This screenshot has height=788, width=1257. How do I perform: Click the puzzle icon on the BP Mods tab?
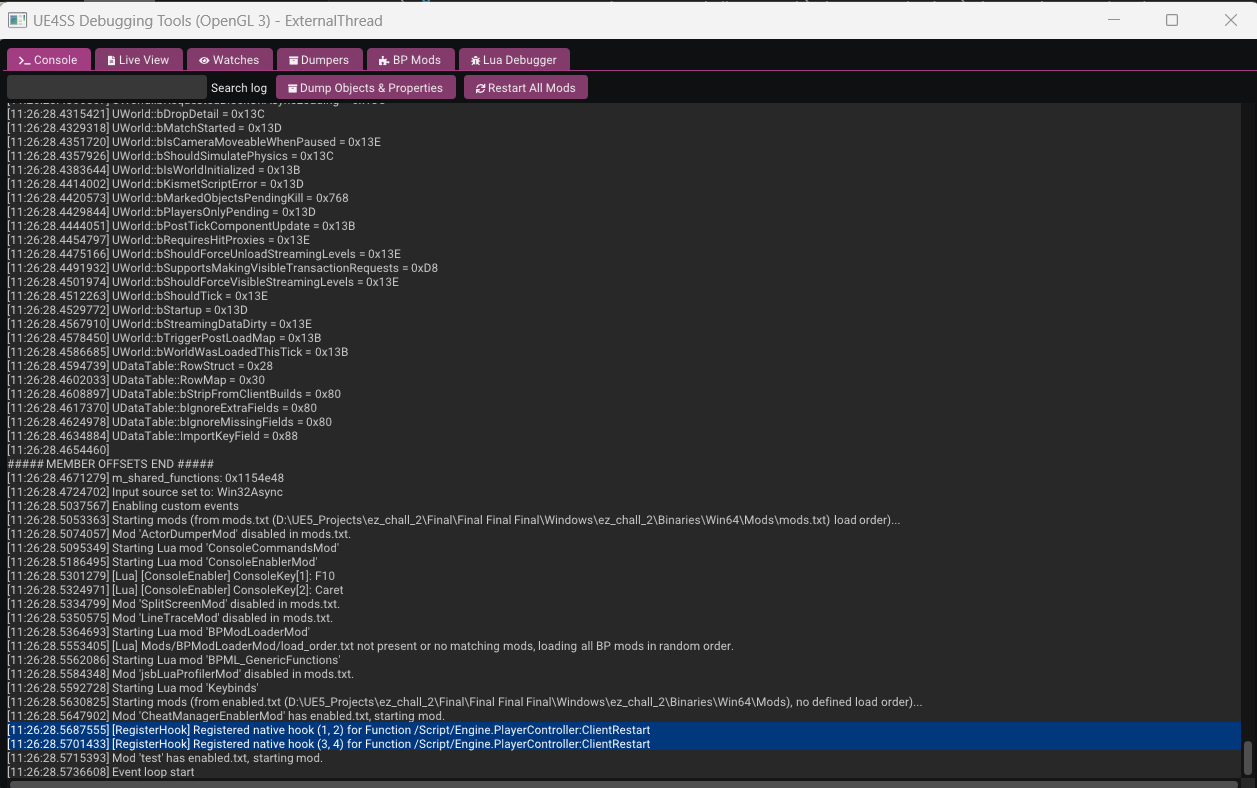pyautogui.click(x=383, y=60)
